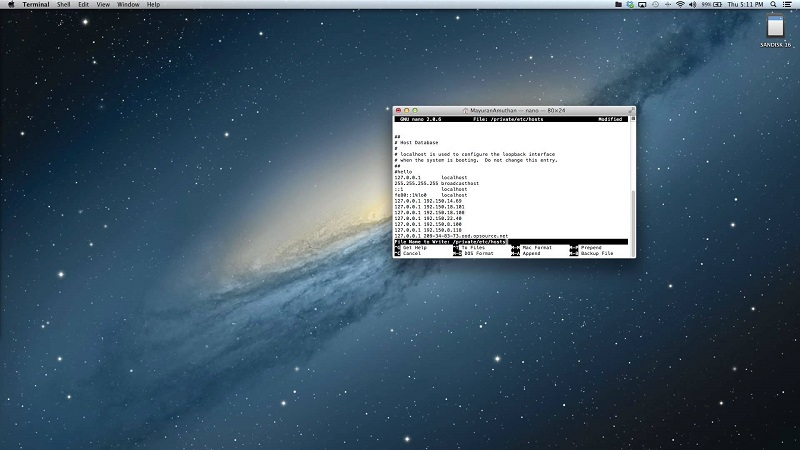The height and width of the screenshot is (450, 800).
Task: Click the 'Mac Format' shortcut
Action: (532, 248)
